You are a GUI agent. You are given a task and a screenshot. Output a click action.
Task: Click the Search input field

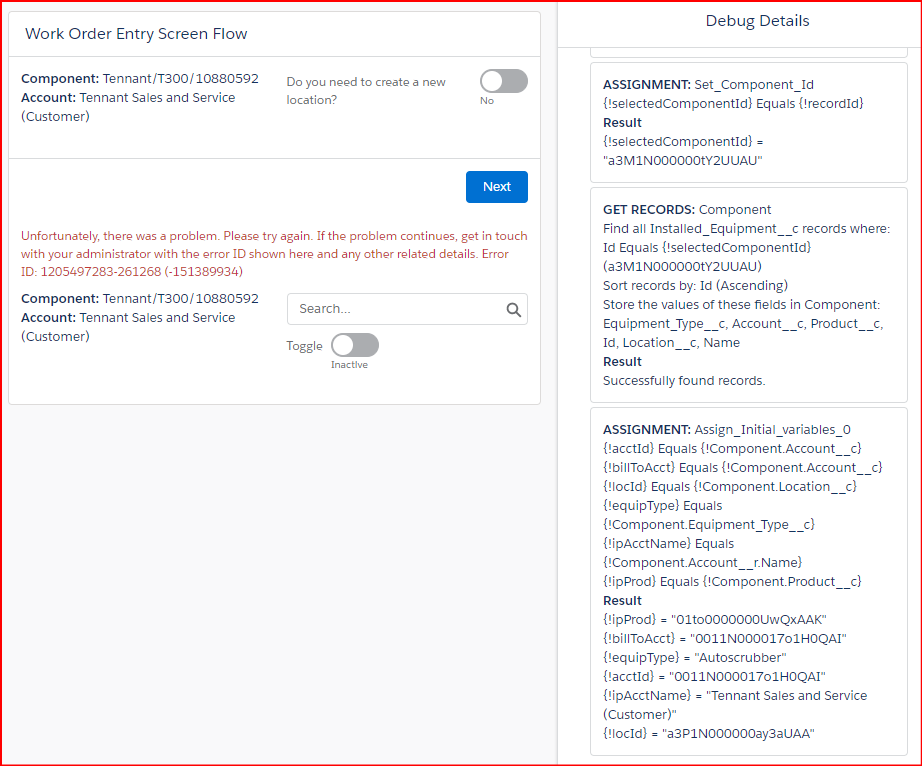coord(407,309)
